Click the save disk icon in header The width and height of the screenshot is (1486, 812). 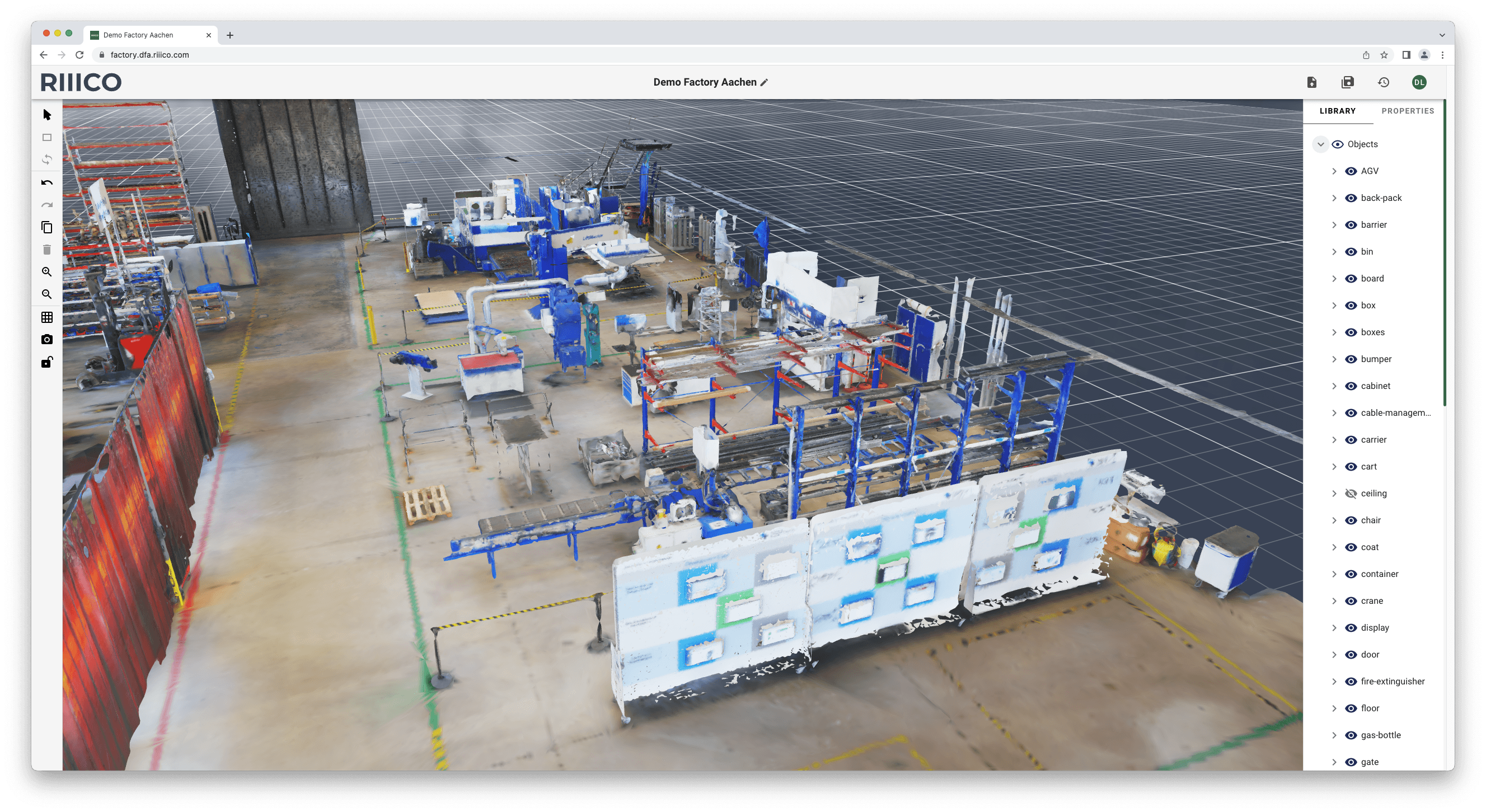click(x=1348, y=82)
